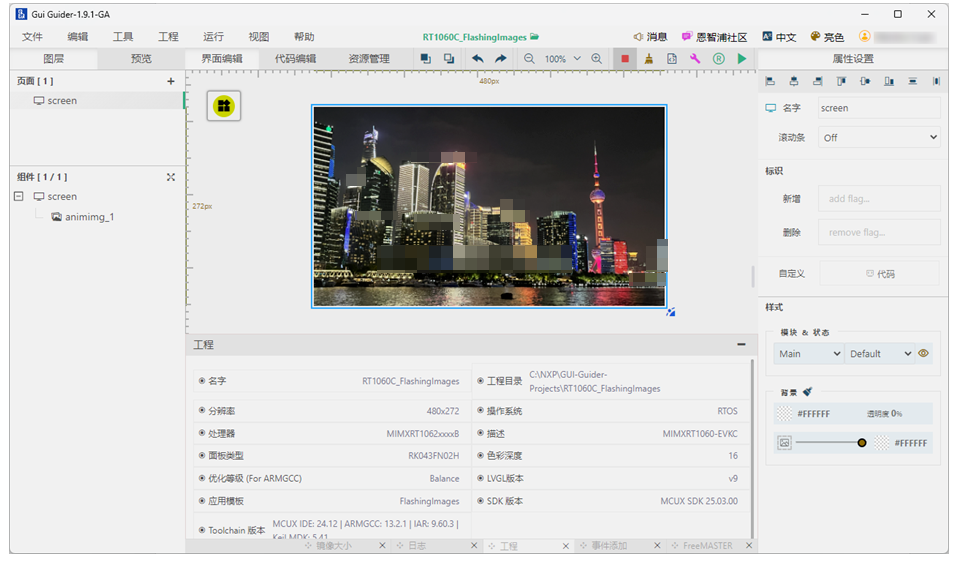Open the 工程 menu in menu bar
Viewport: 970px width, 562px height.
click(168, 37)
